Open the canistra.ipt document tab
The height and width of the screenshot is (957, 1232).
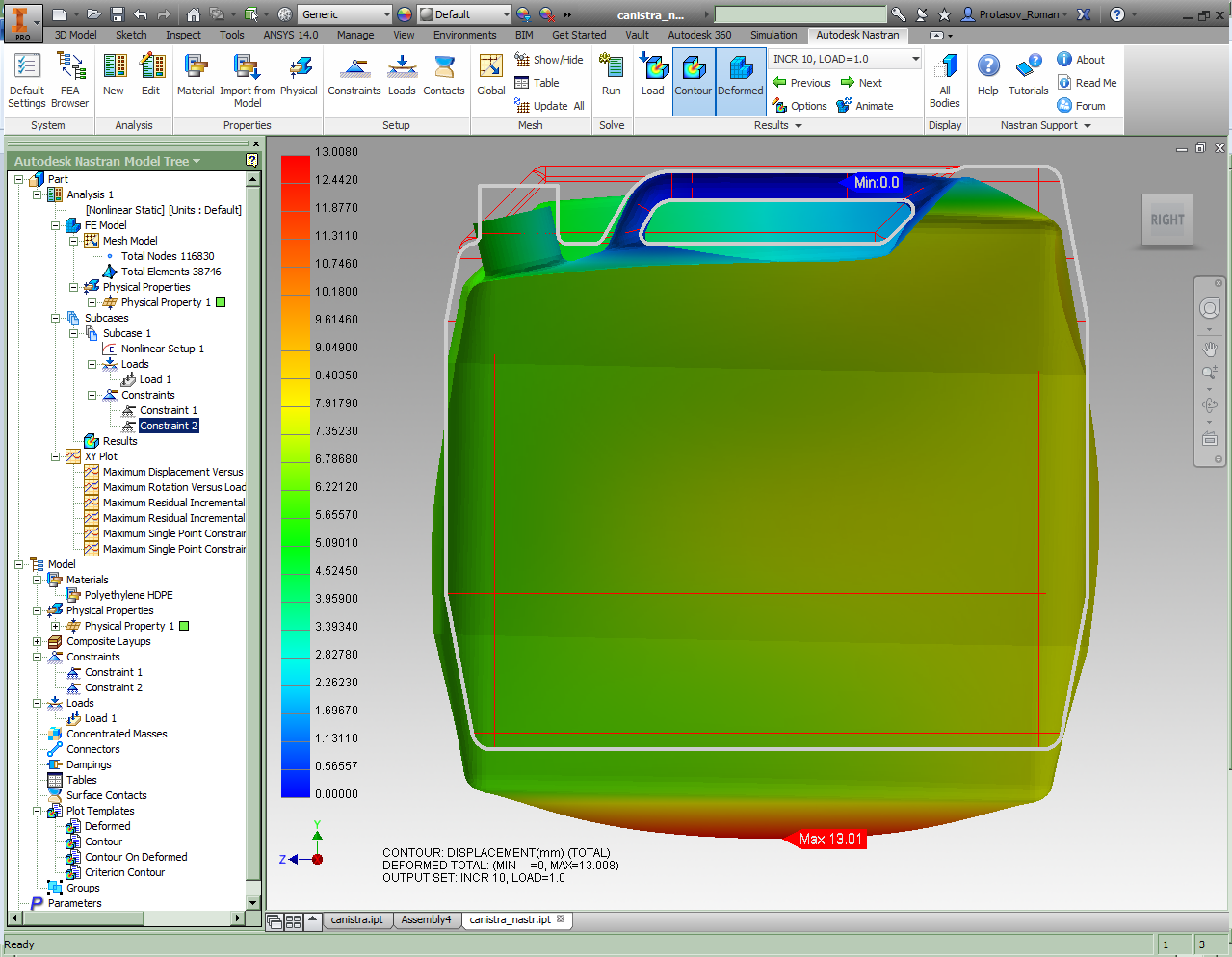click(356, 919)
